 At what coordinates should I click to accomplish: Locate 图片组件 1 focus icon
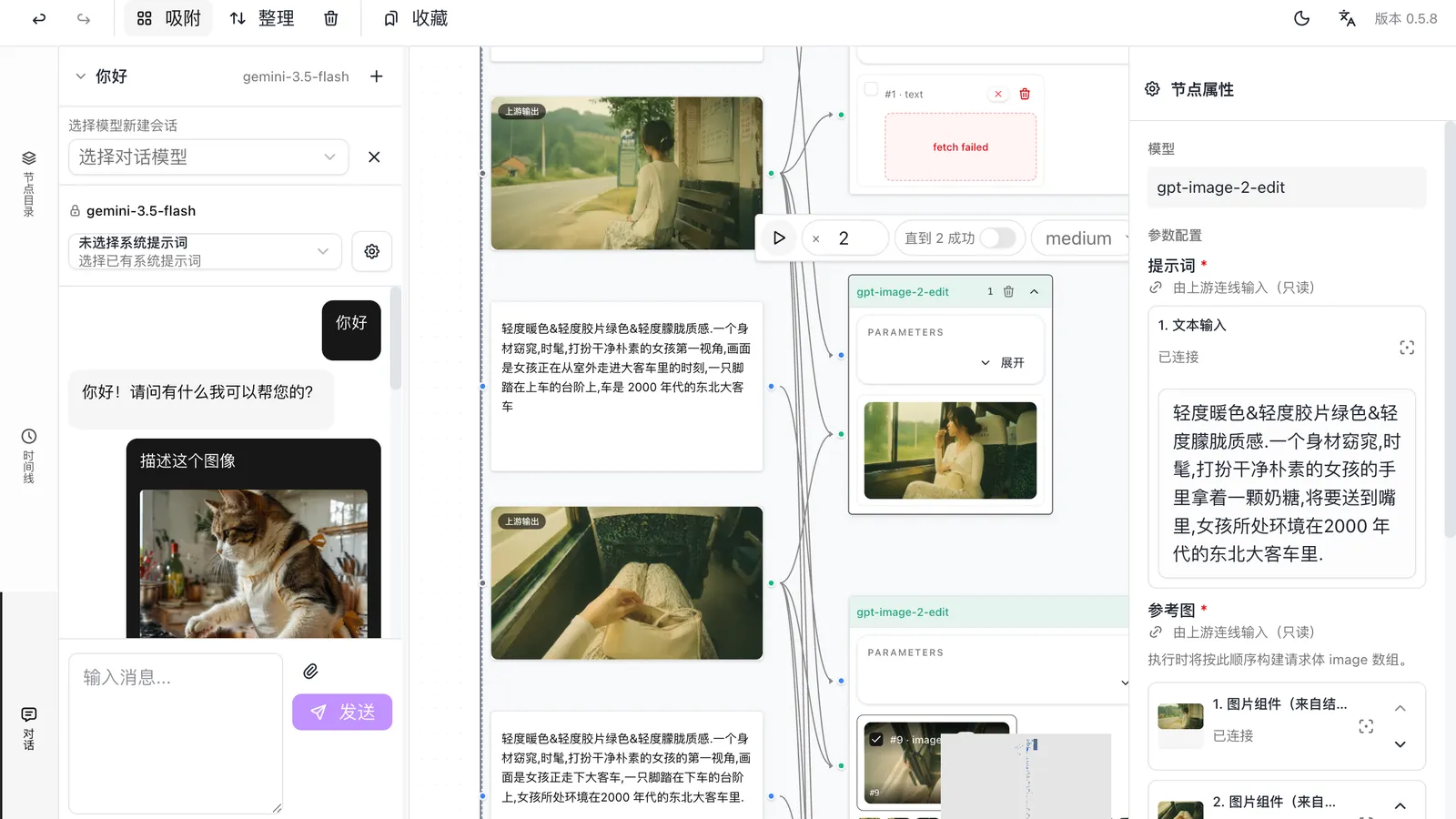[1366, 726]
